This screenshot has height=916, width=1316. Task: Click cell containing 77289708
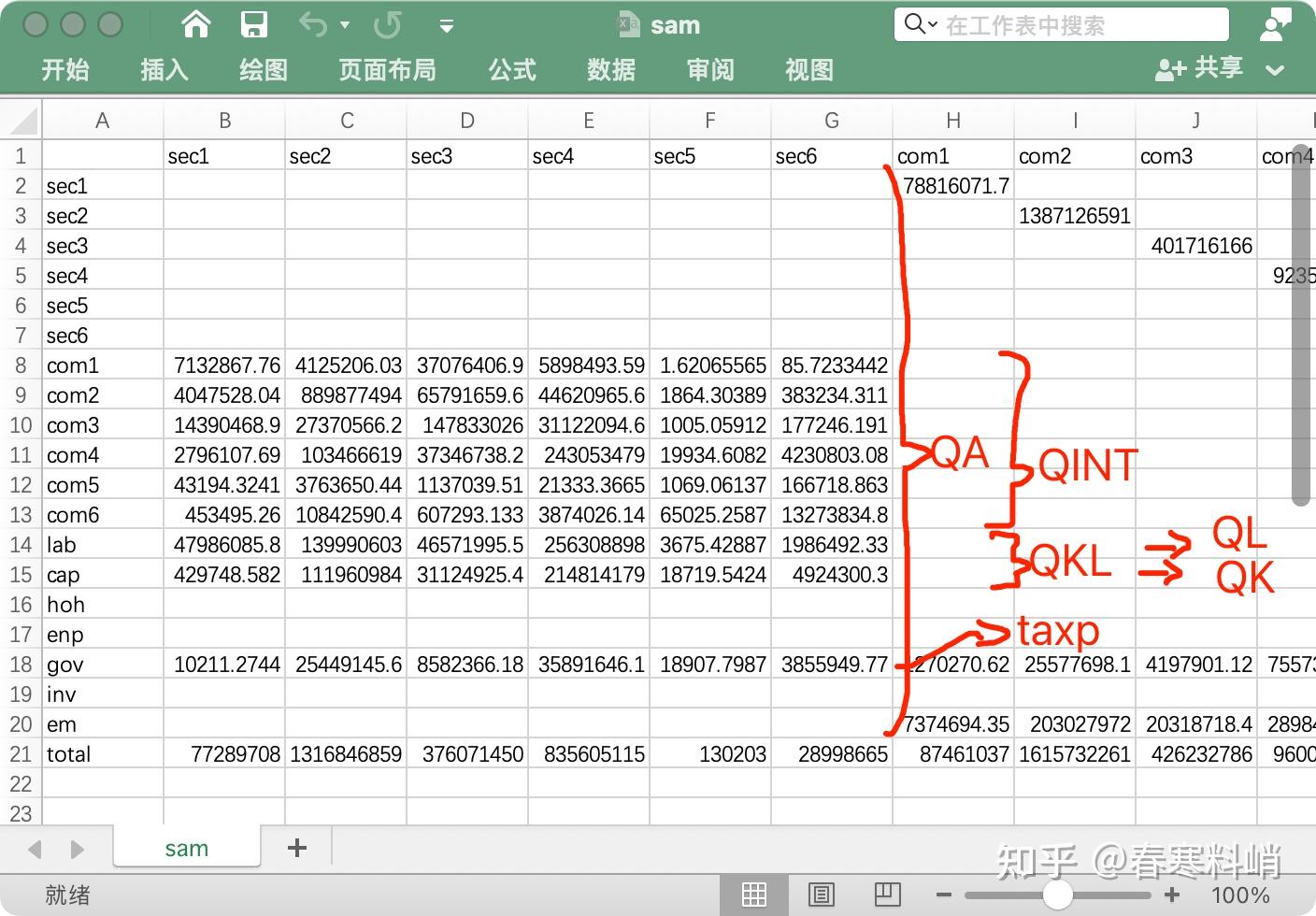(x=224, y=754)
